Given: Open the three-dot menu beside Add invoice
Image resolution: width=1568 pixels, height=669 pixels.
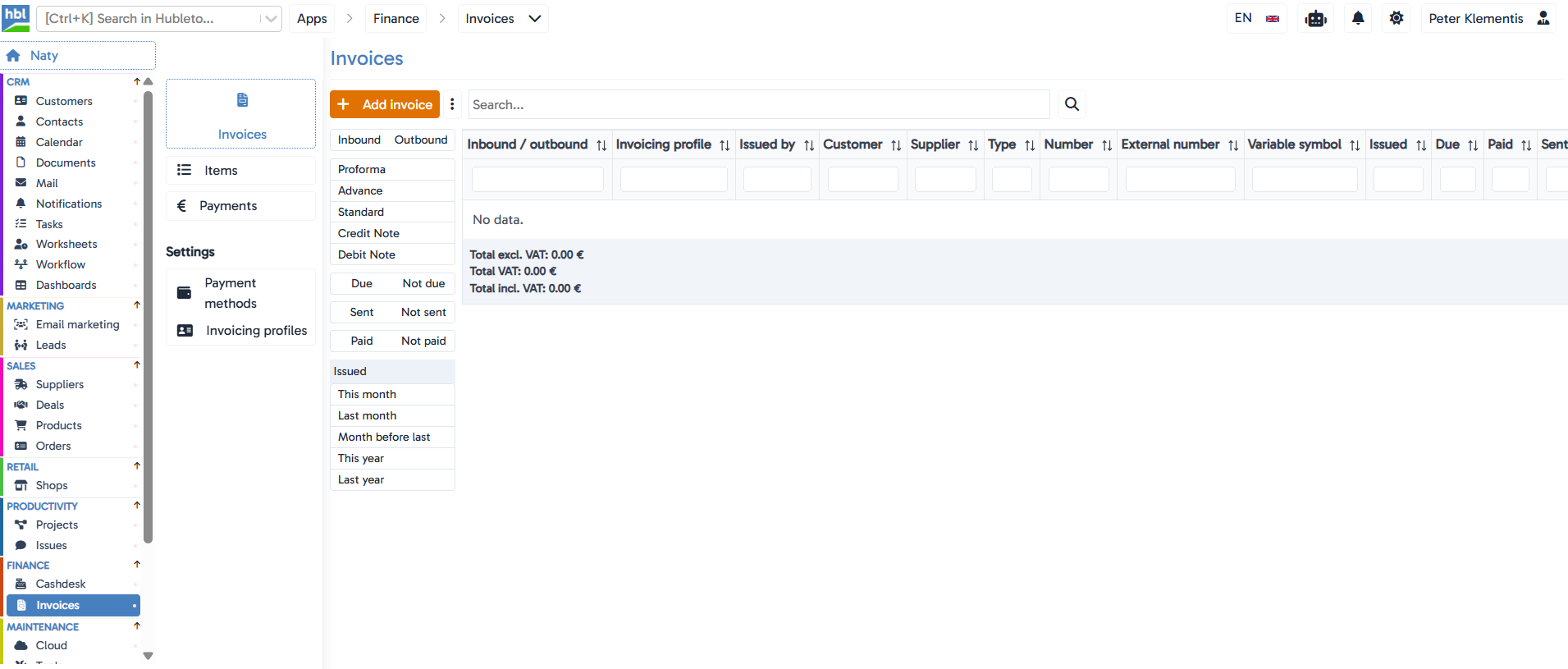Looking at the screenshot, I should (452, 104).
